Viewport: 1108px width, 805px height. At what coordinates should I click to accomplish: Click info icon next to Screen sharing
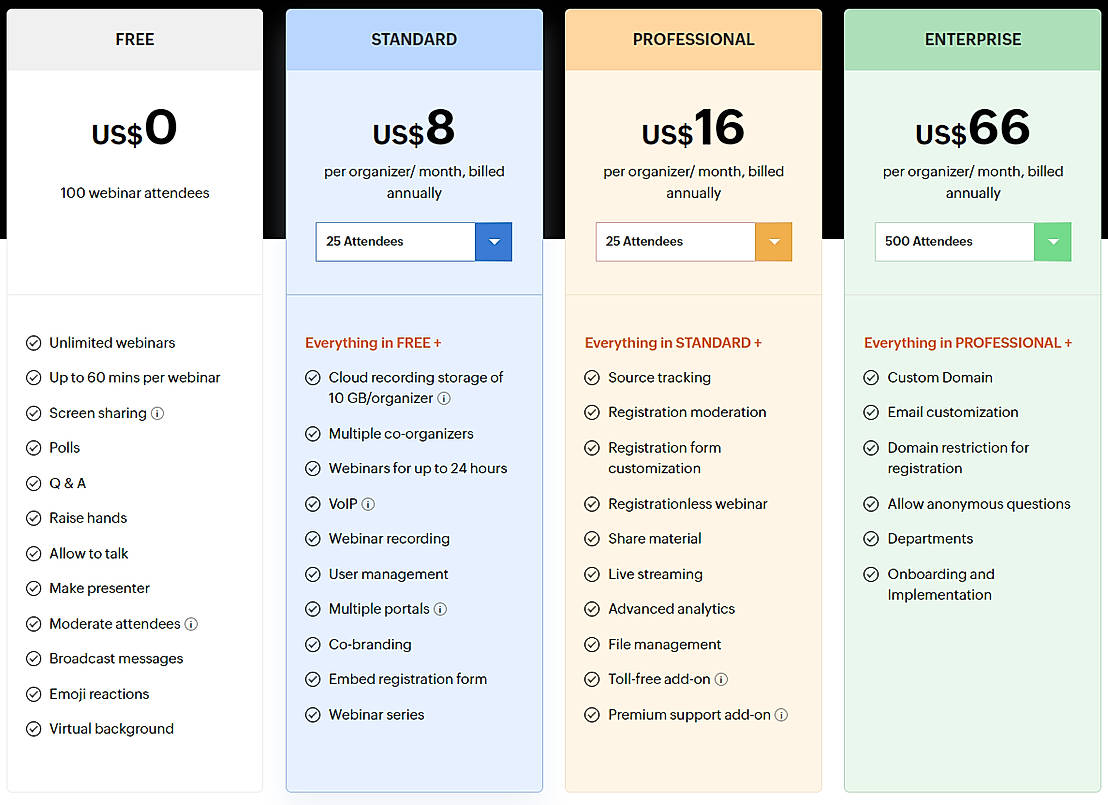pos(158,413)
